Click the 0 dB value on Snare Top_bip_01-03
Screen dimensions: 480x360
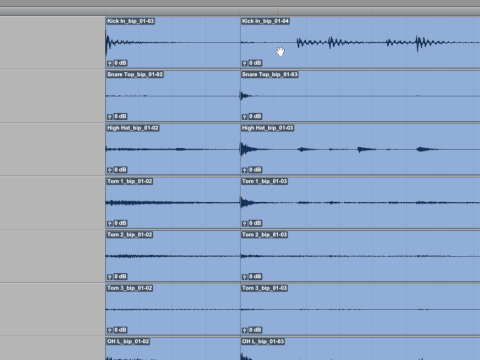coord(255,116)
